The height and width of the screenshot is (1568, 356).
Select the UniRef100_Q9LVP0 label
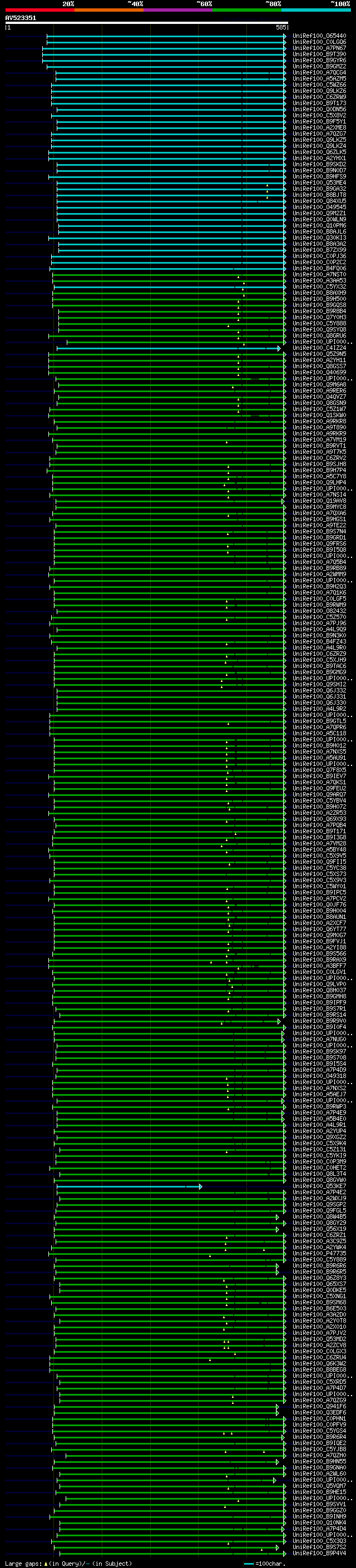point(319,985)
